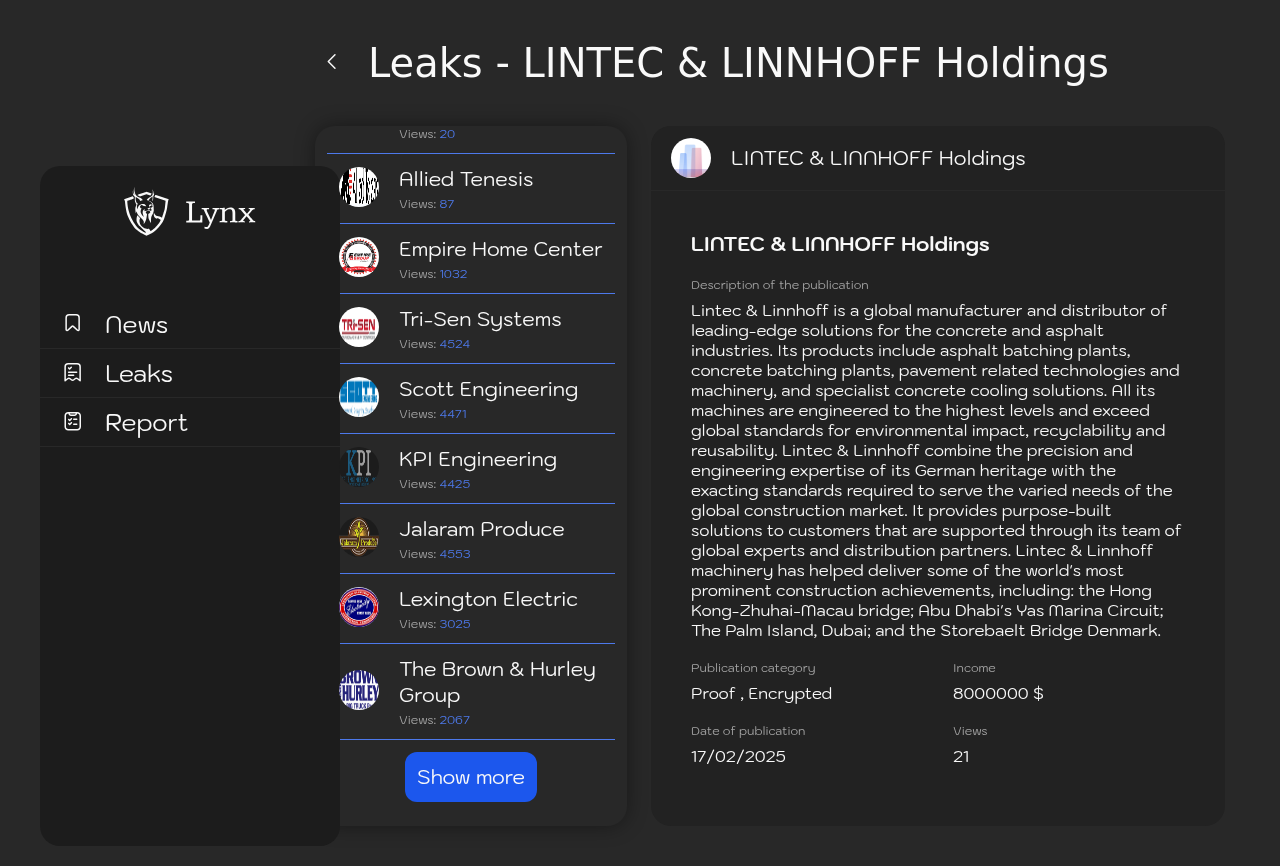
Task: Click the Lynx logo icon
Action: (x=146, y=211)
